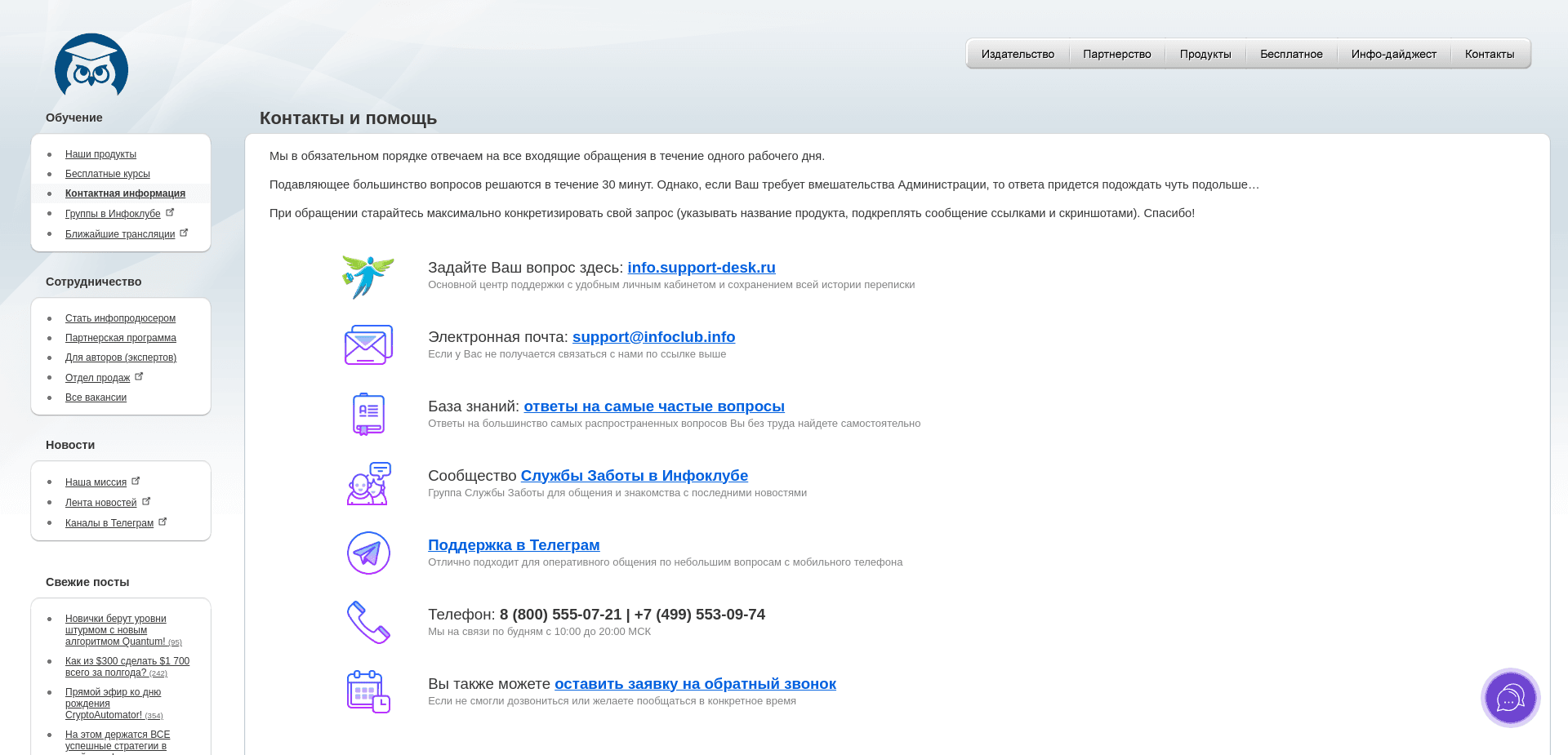This screenshot has width=1568, height=755.
Task: Open the Продукты top menu
Action: (1205, 54)
